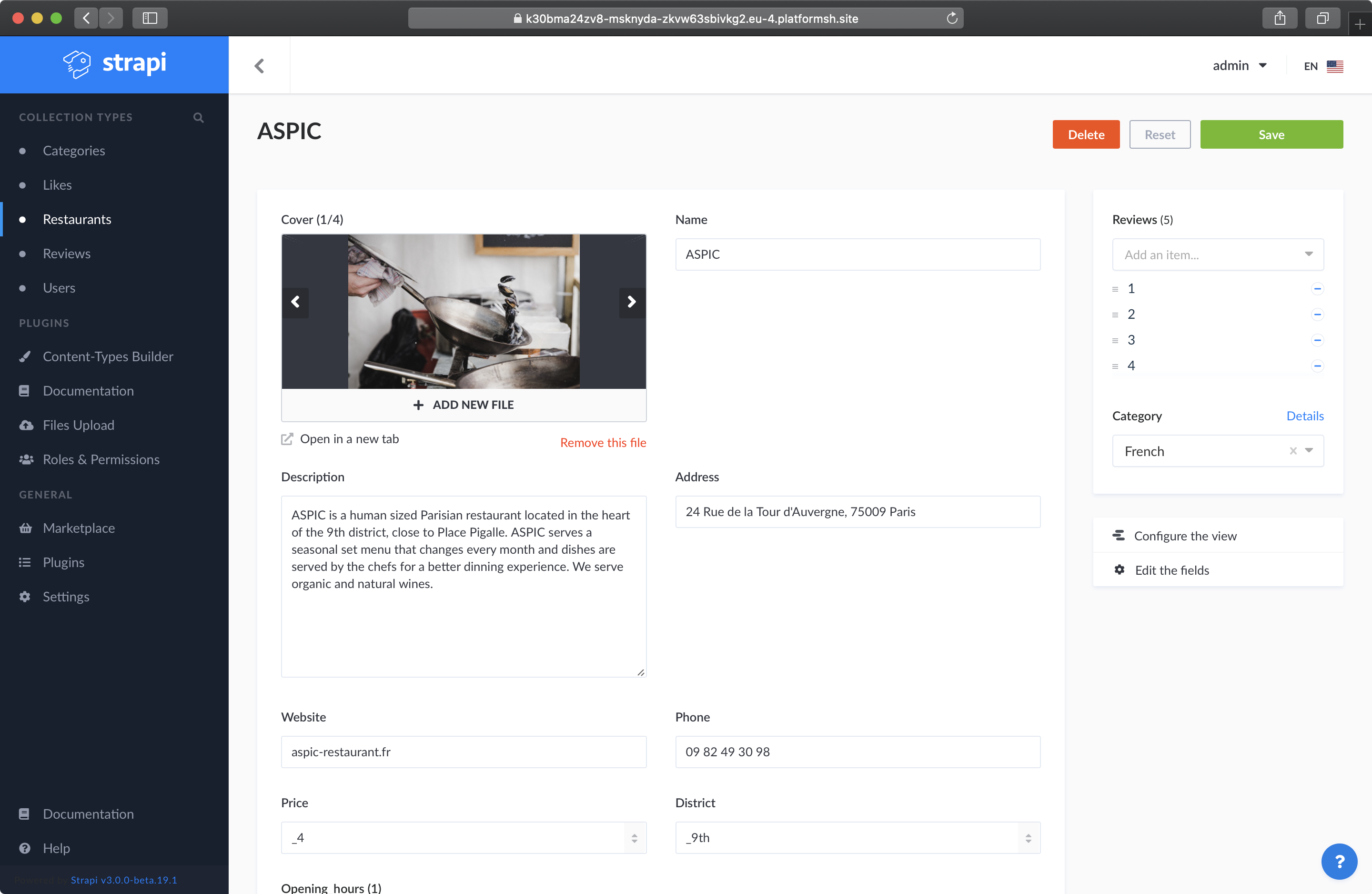
Task: Expand the Add an item dropdown
Action: [1309, 254]
